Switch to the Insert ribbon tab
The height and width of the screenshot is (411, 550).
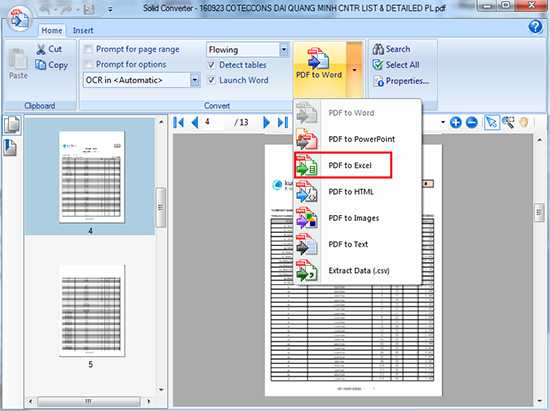83,31
